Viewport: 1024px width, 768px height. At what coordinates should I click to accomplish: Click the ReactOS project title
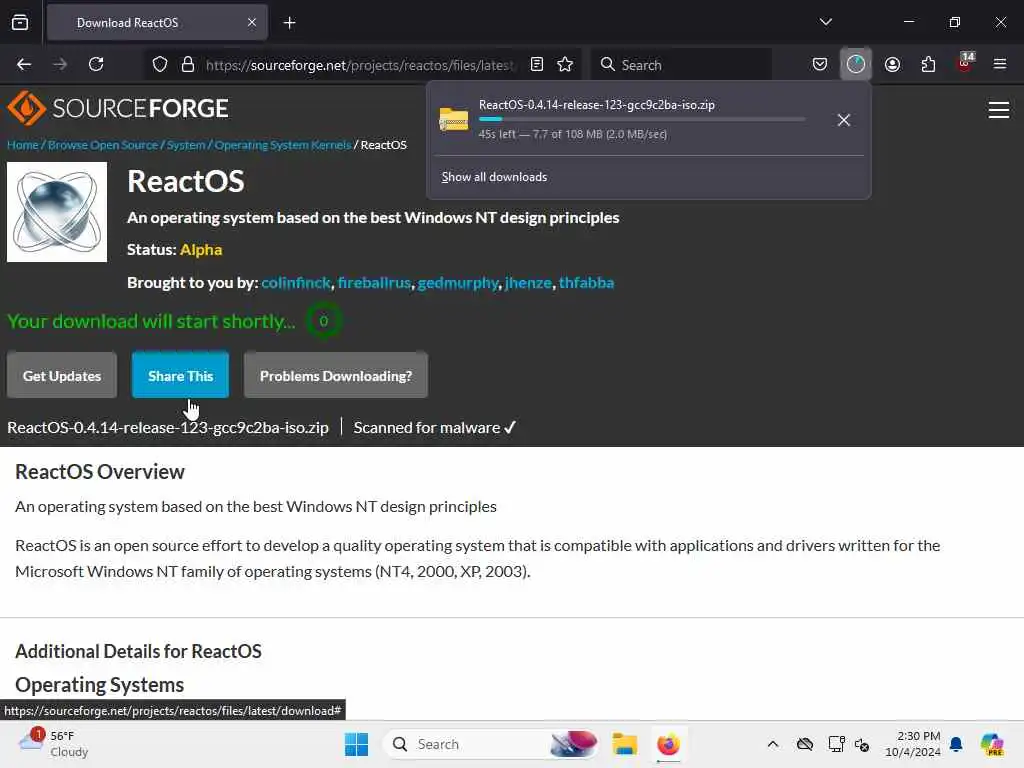(185, 181)
